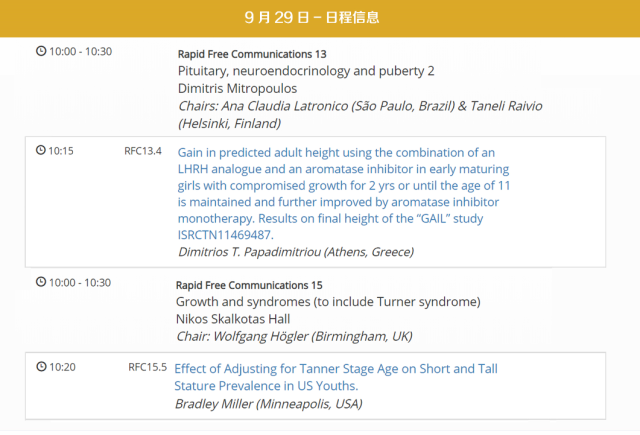Click Growth and syndromes session title
Screen dimensions: 640x435
(x=328, y=302)
